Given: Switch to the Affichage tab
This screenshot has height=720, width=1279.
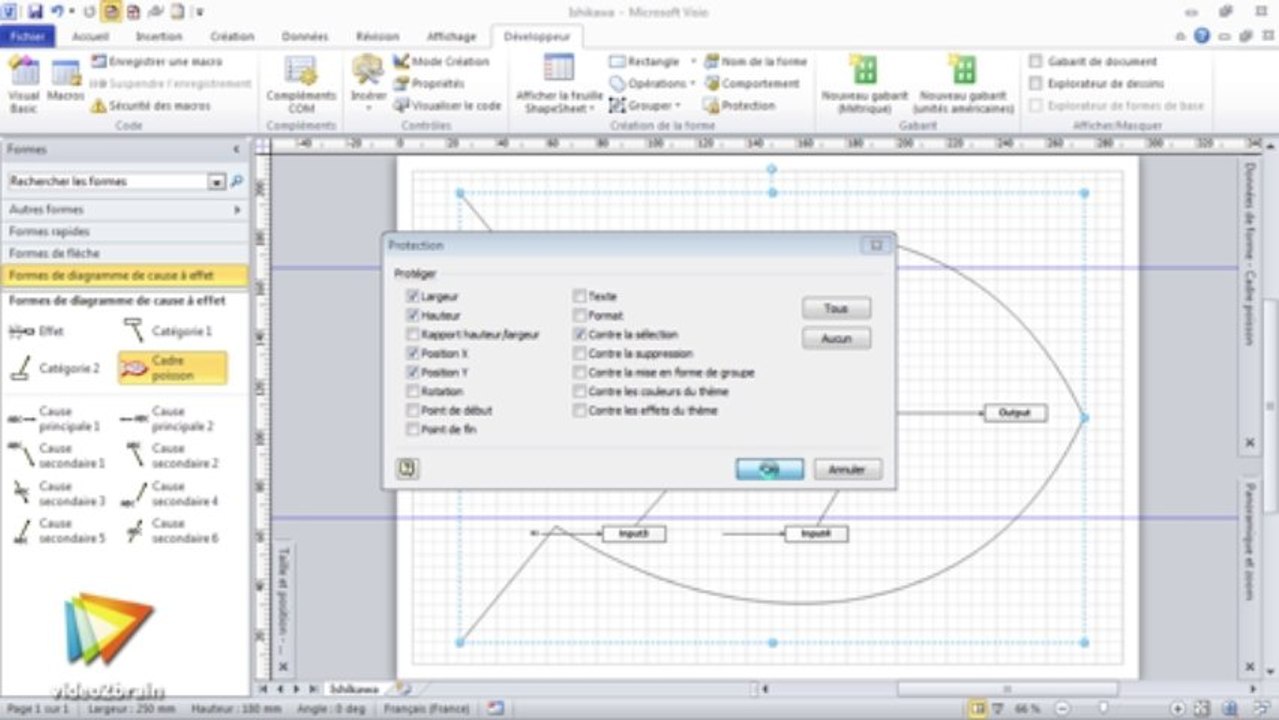Looking at the screenshot, I should point(451,36).
